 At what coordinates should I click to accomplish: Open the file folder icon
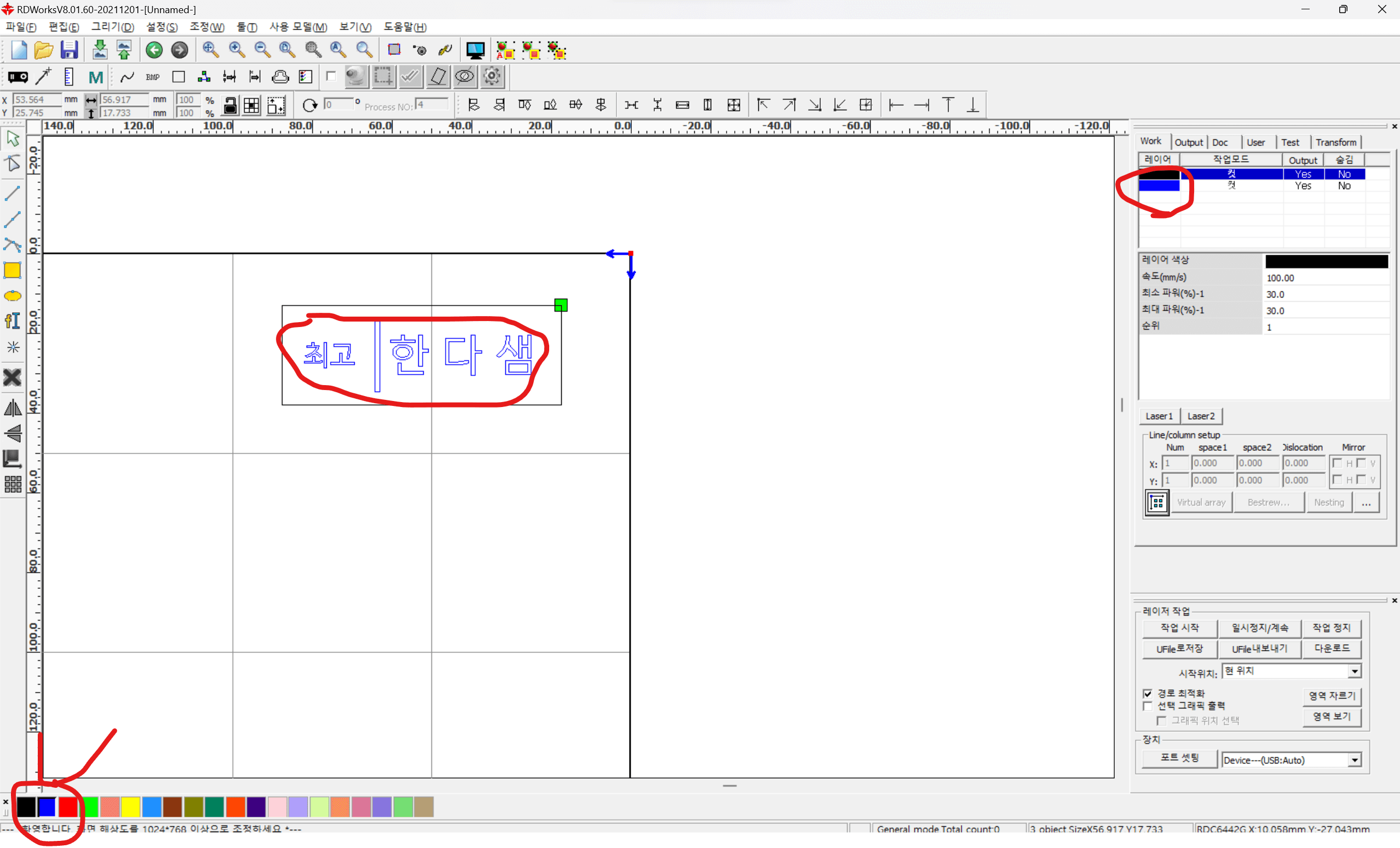(44, 50)
